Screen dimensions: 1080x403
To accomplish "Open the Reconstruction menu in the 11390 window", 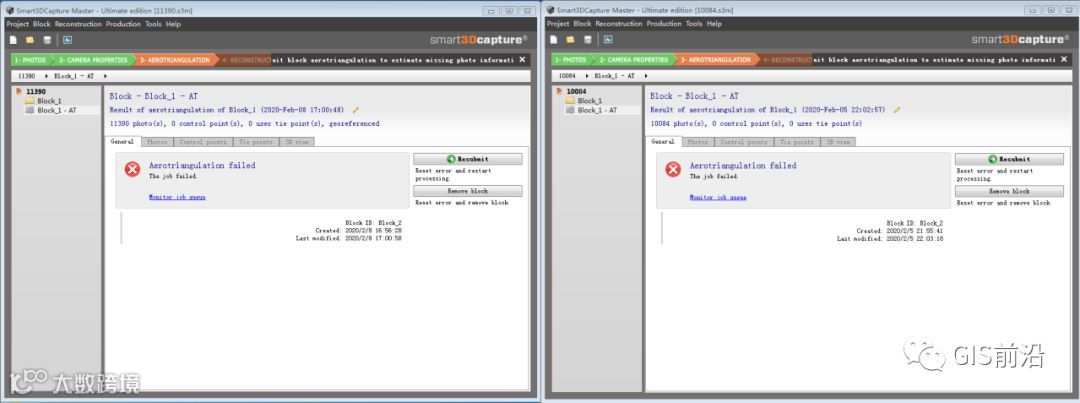I will pyautogui.click(x=78, y=24).
